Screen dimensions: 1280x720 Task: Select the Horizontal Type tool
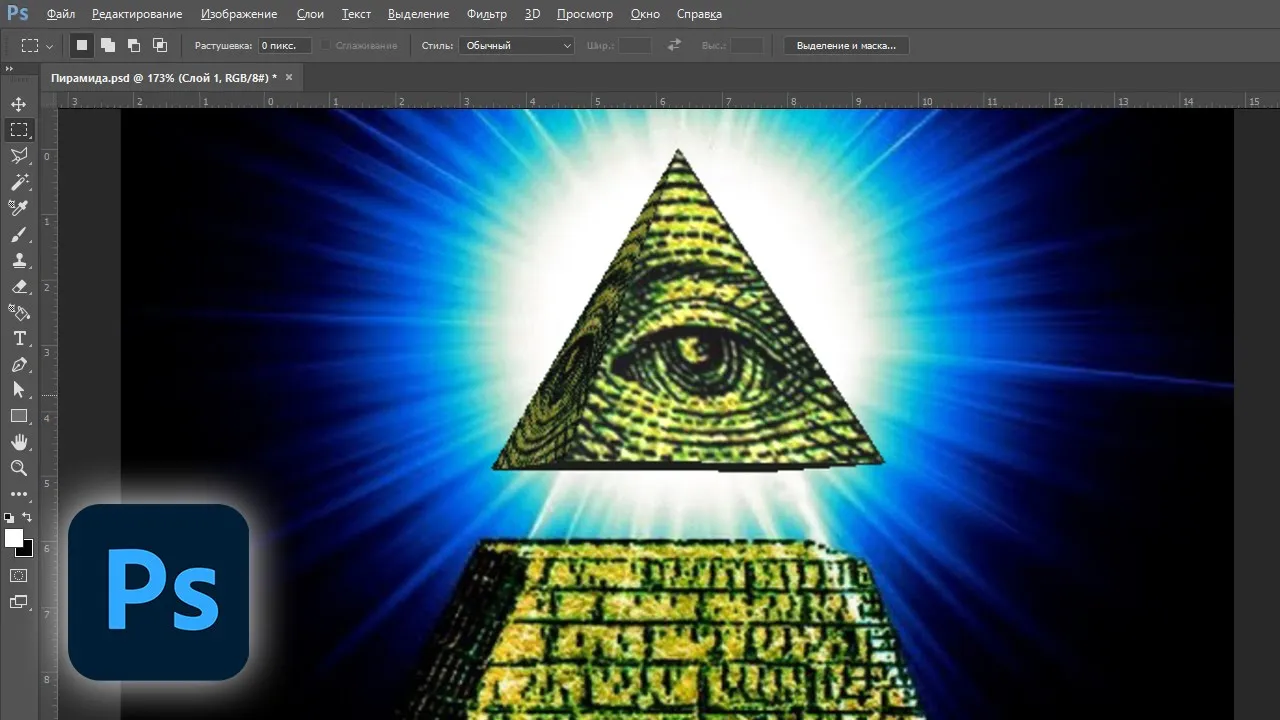19,338
